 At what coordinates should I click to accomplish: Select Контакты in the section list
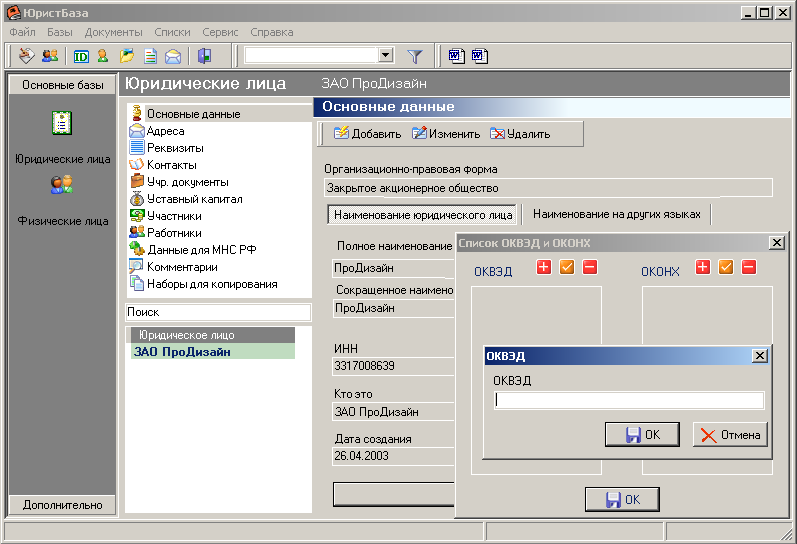click(x=220, y=165)
